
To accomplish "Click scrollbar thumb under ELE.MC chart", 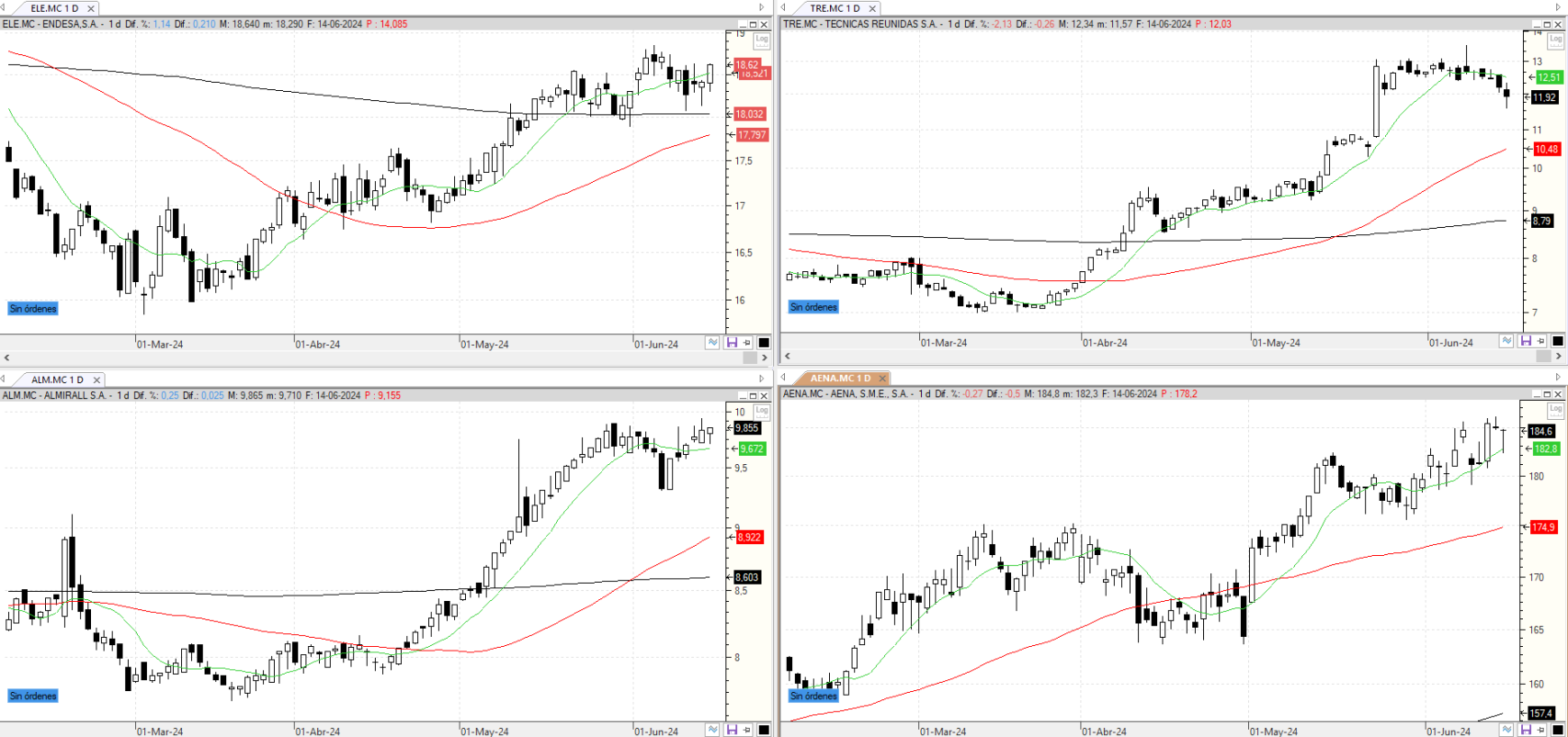I will pos(749,357).
